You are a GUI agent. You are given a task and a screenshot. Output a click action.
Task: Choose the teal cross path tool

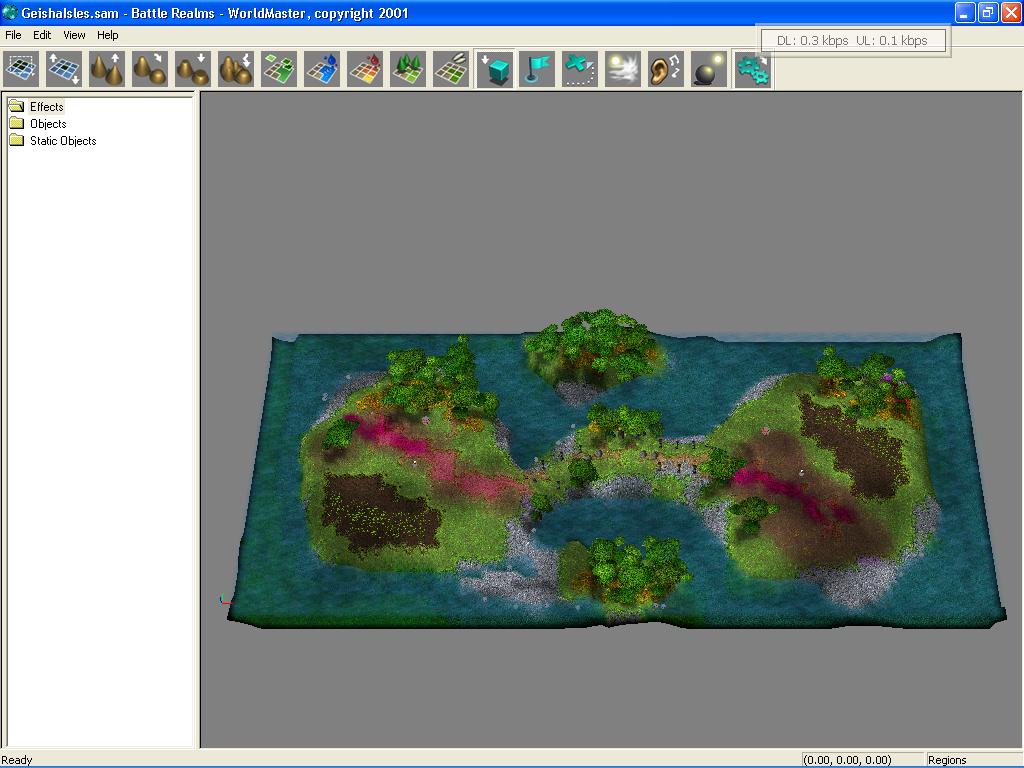click(x=580, y=69)
